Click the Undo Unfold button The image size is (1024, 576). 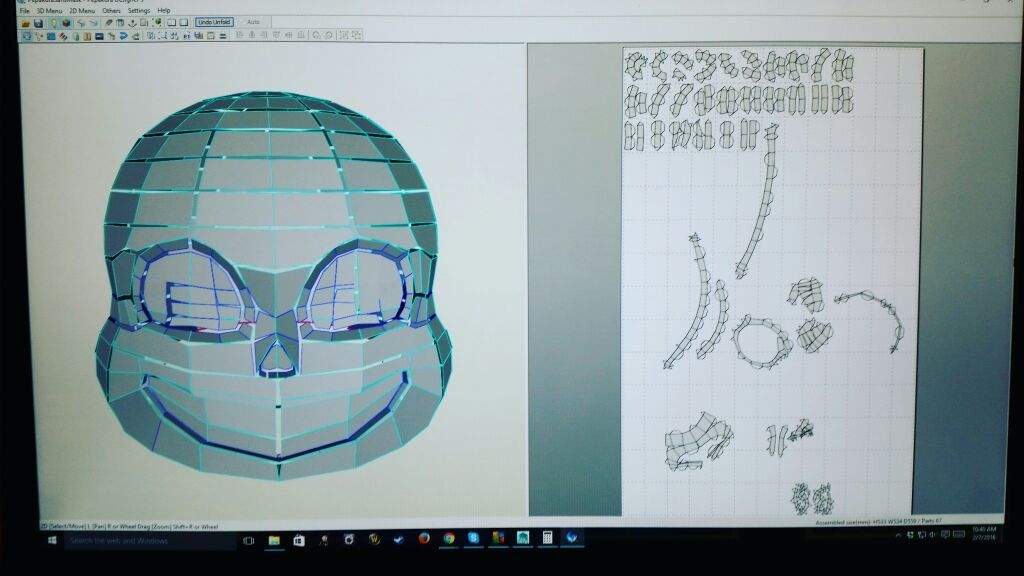click(x=214, y=22)
